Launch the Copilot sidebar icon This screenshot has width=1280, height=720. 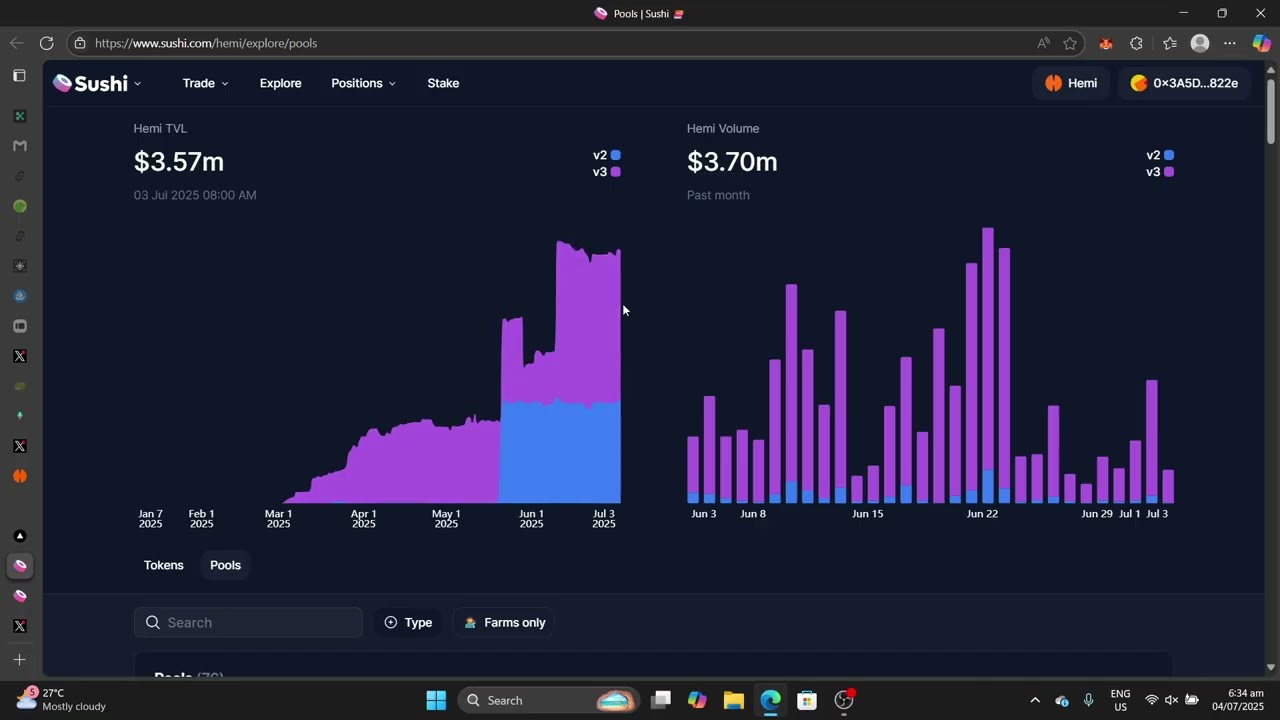click(x=1262, y=43)
